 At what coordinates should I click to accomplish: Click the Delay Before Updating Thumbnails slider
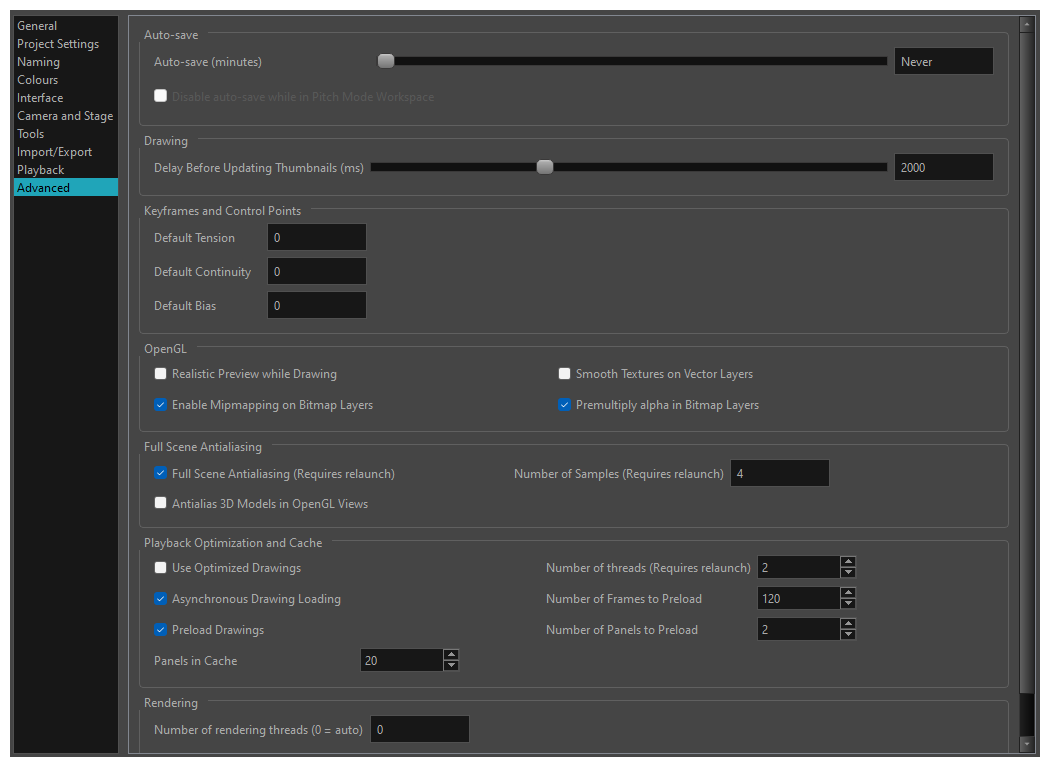[545, 167]
